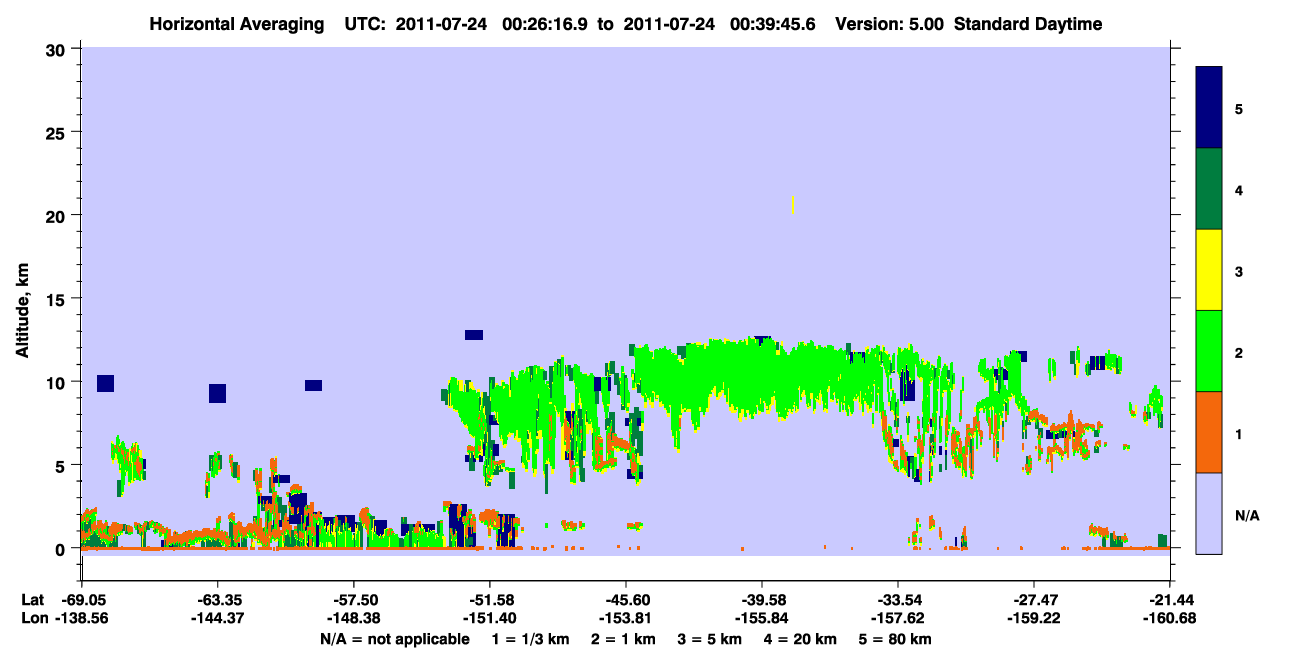Click the isolated blue block near 13 km altitude
Screen dimensions: 1300x667
474,335
